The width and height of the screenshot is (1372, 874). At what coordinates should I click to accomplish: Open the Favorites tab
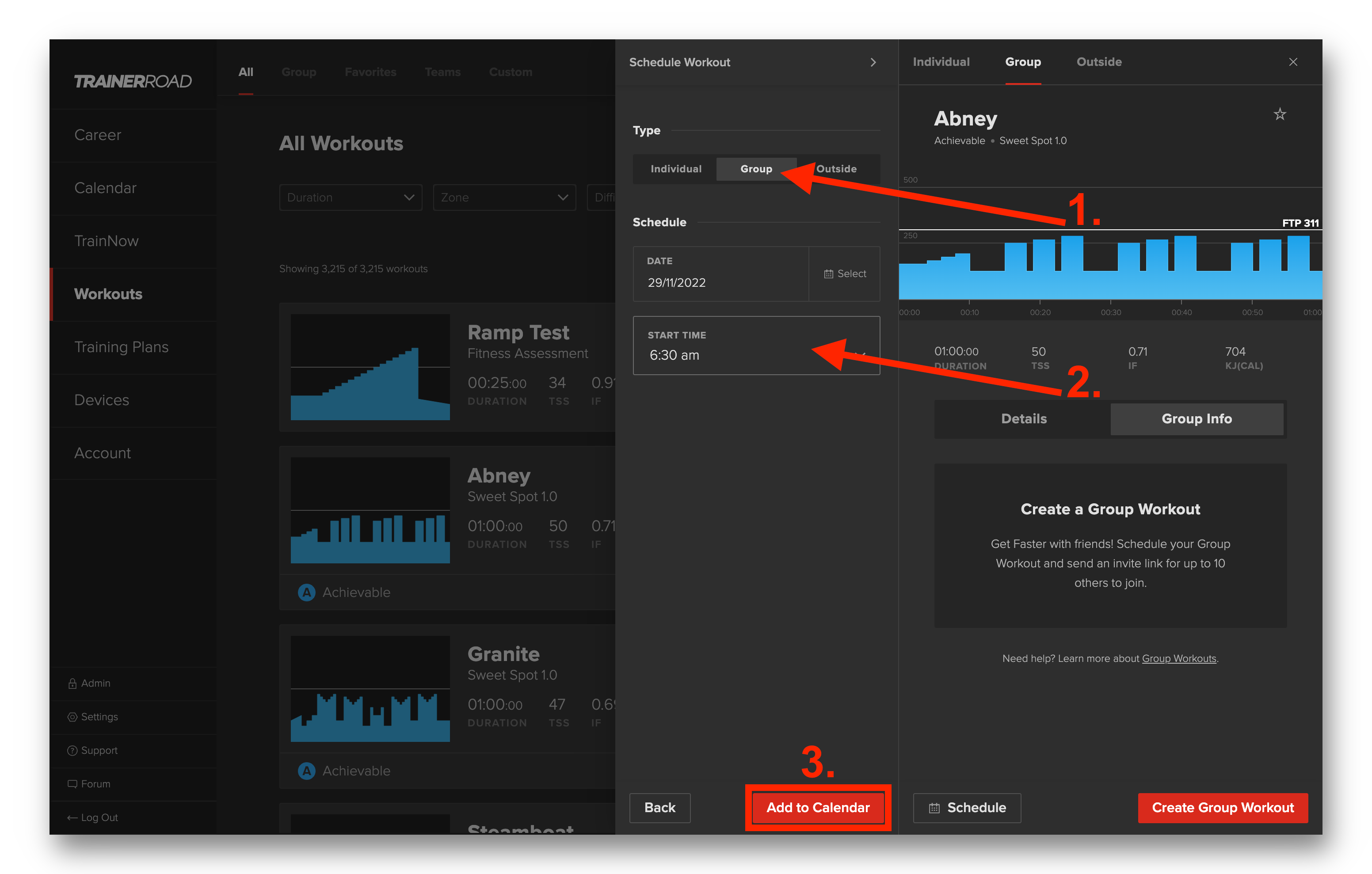point(370,72)
